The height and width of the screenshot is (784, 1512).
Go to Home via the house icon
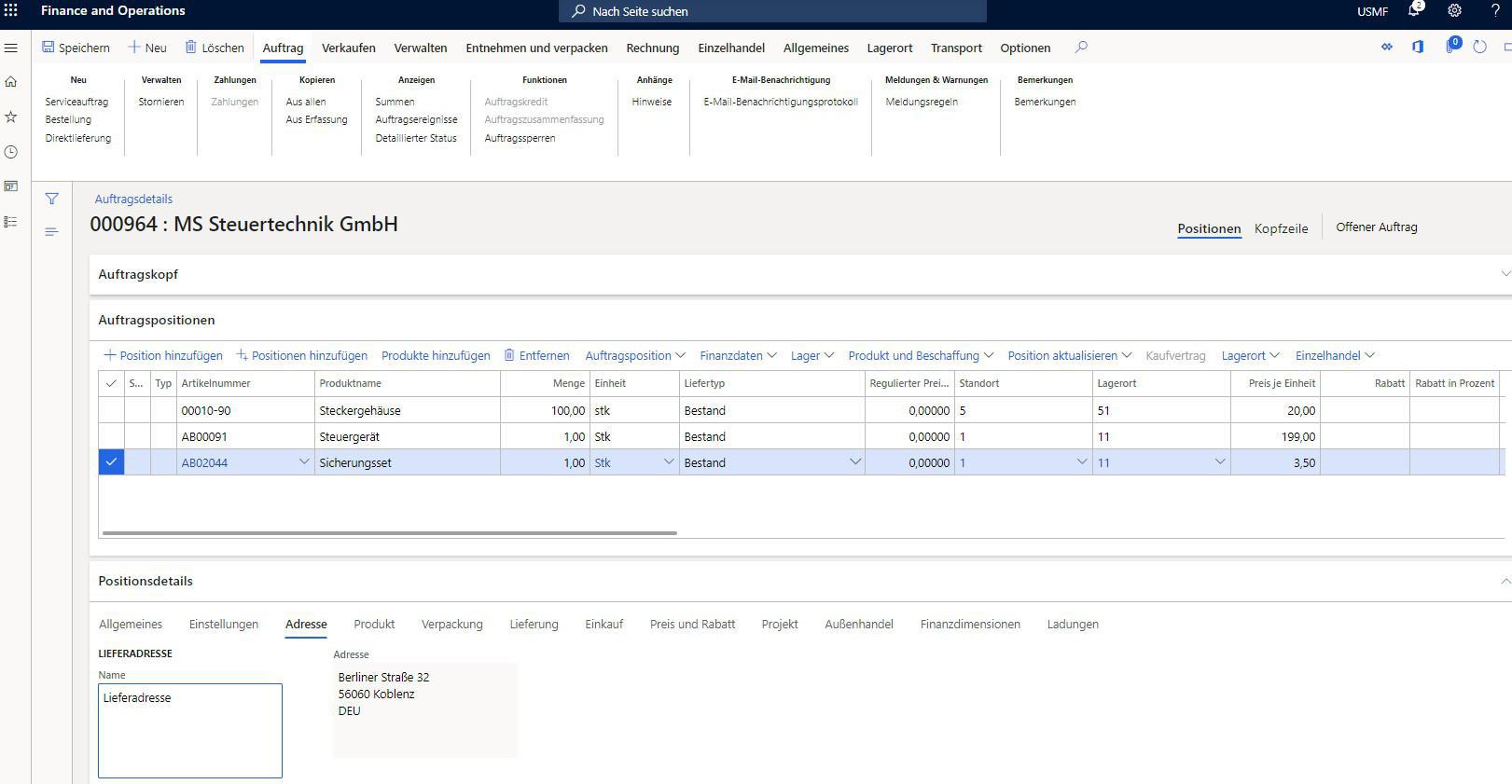pyautogui.click(x=11, y=81)
